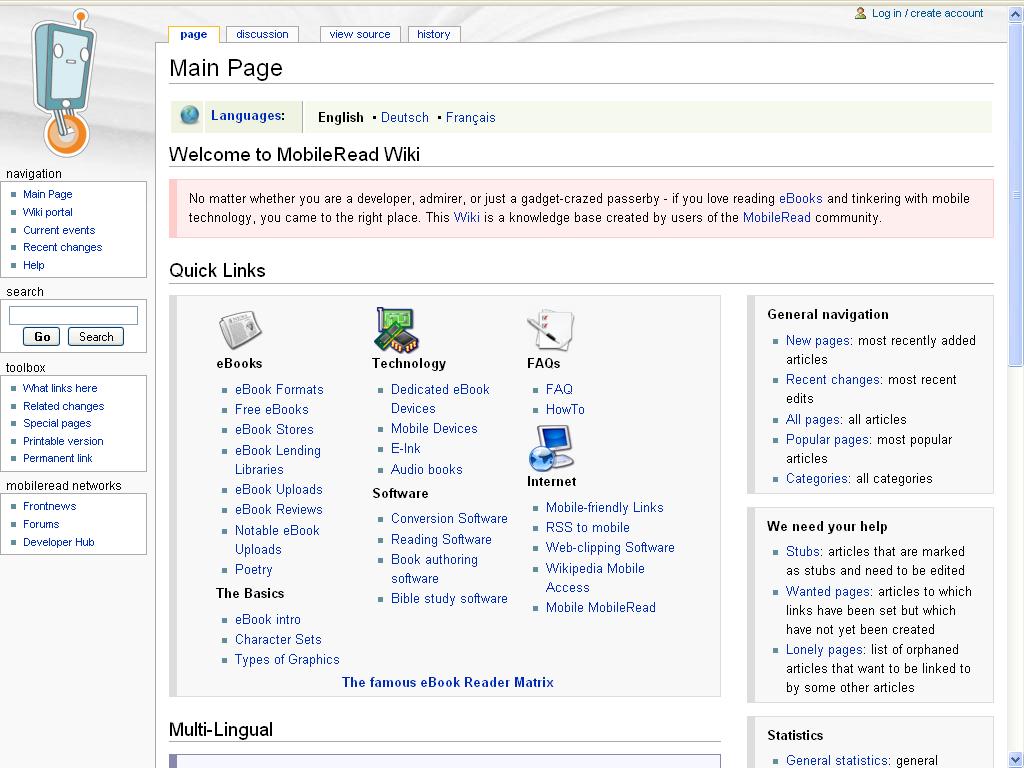Open Conversion Software link
1024x768 pixels.
[x=449, y=519]
